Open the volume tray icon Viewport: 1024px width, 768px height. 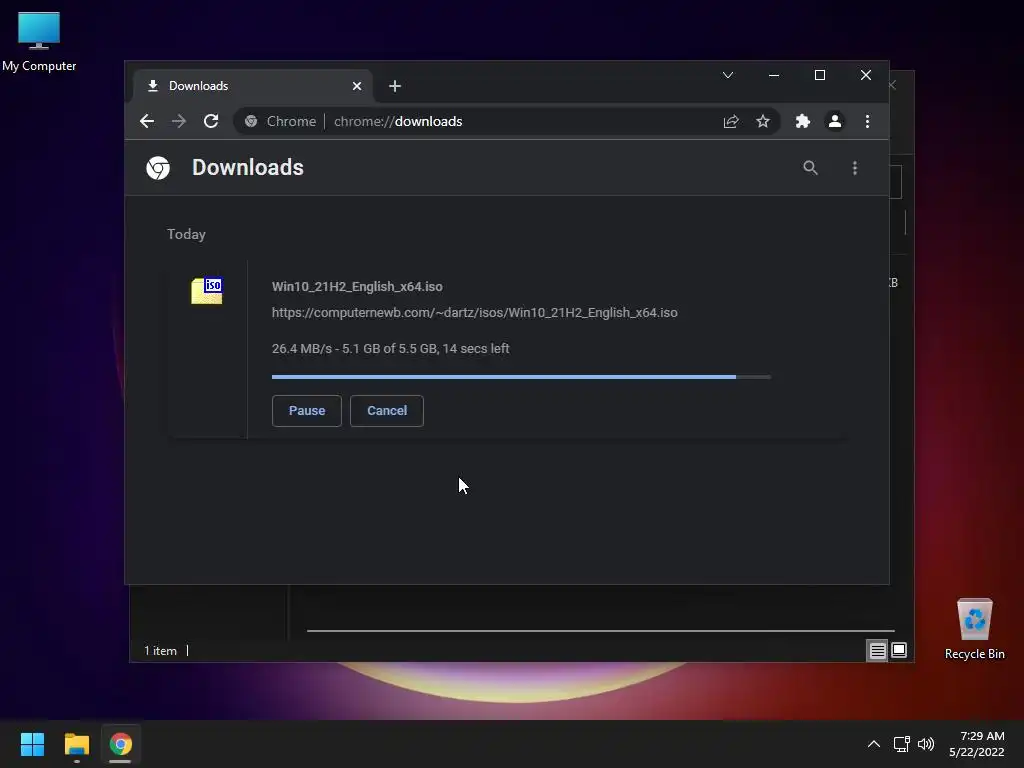[926, 744]
